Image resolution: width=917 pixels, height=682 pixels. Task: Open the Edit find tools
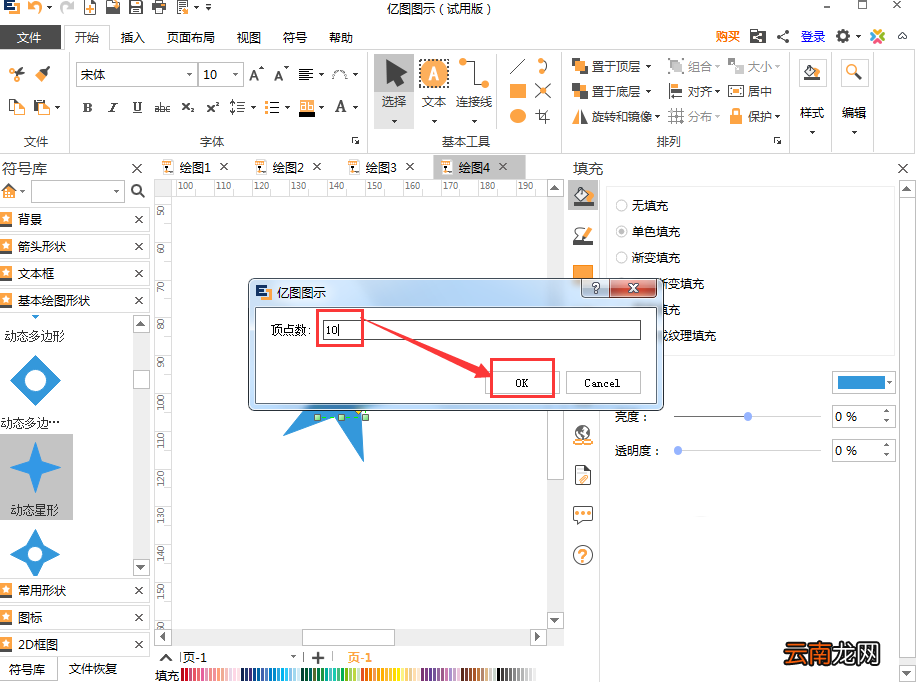pyautogui.click(x=854, y=97)
